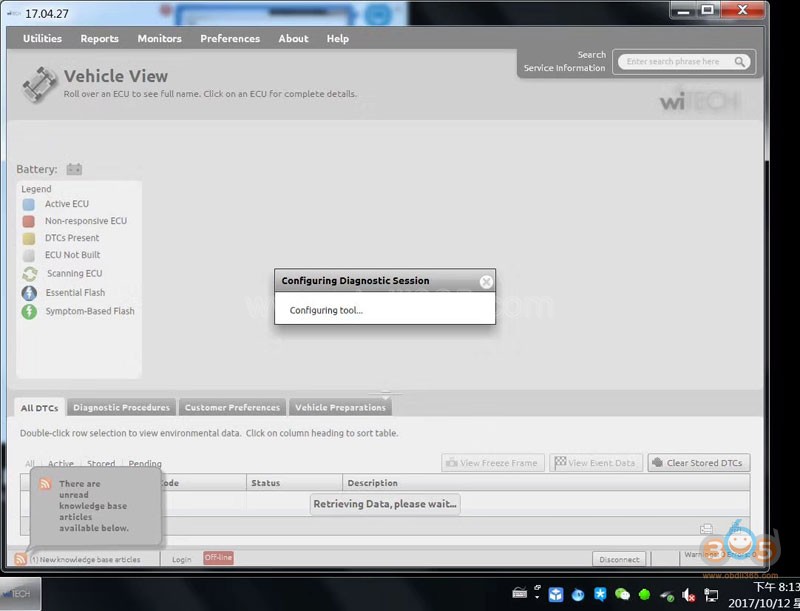Click the Scanning ECU legend icon
This screenshot has height=611, width=800.
pyautogui.click(x=30, y=273)
